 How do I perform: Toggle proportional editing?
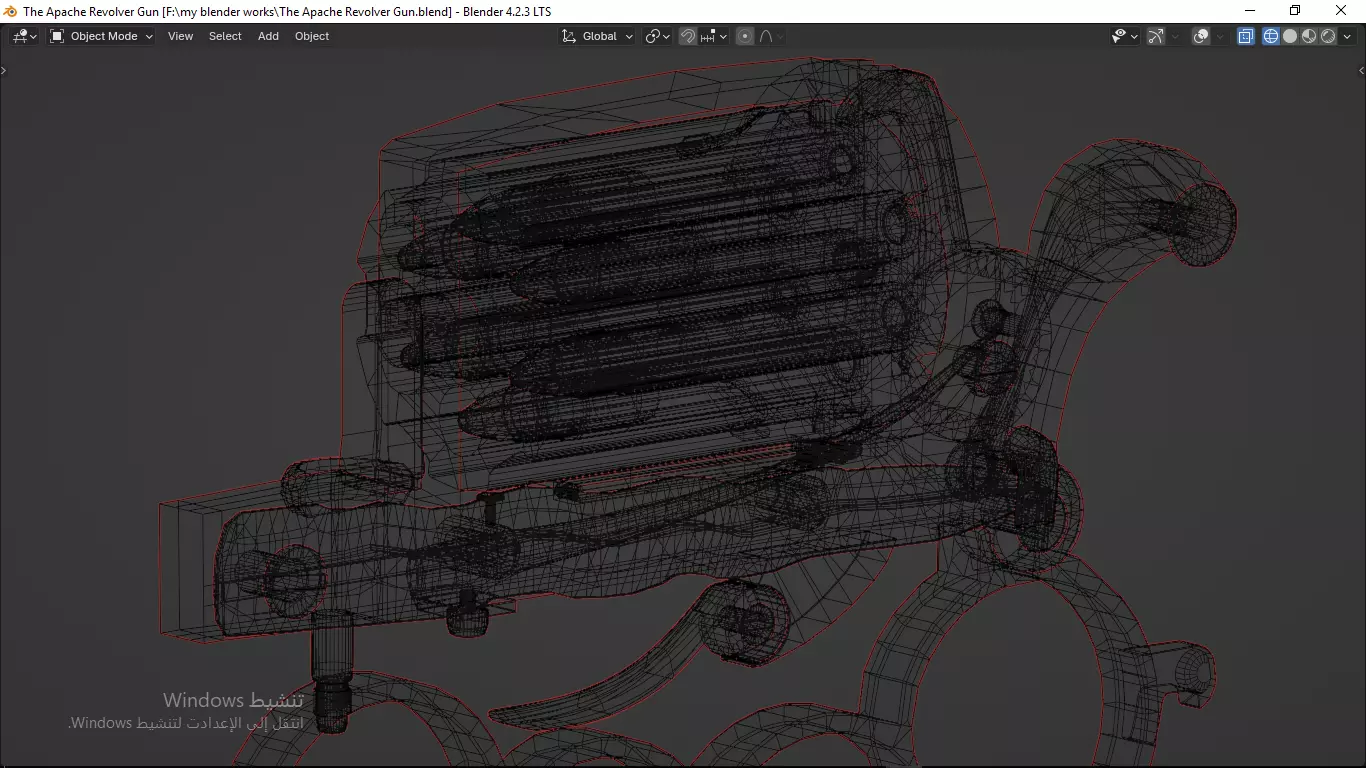[745, 36]
